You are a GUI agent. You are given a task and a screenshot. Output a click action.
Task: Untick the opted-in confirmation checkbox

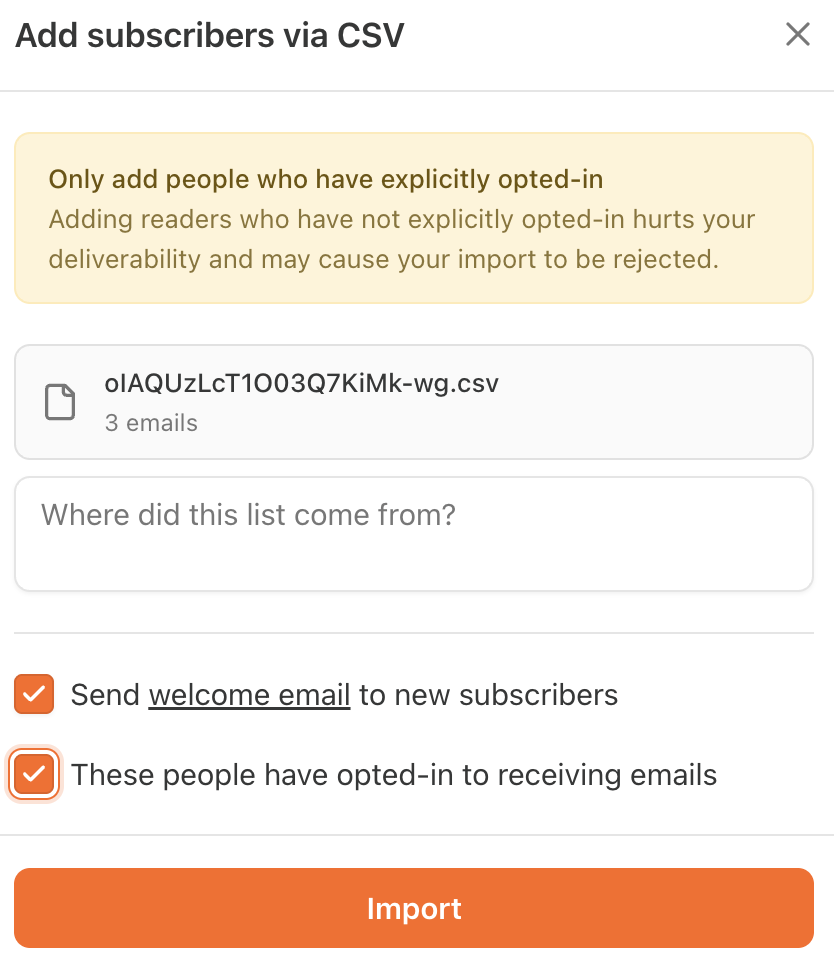point(34,775)
